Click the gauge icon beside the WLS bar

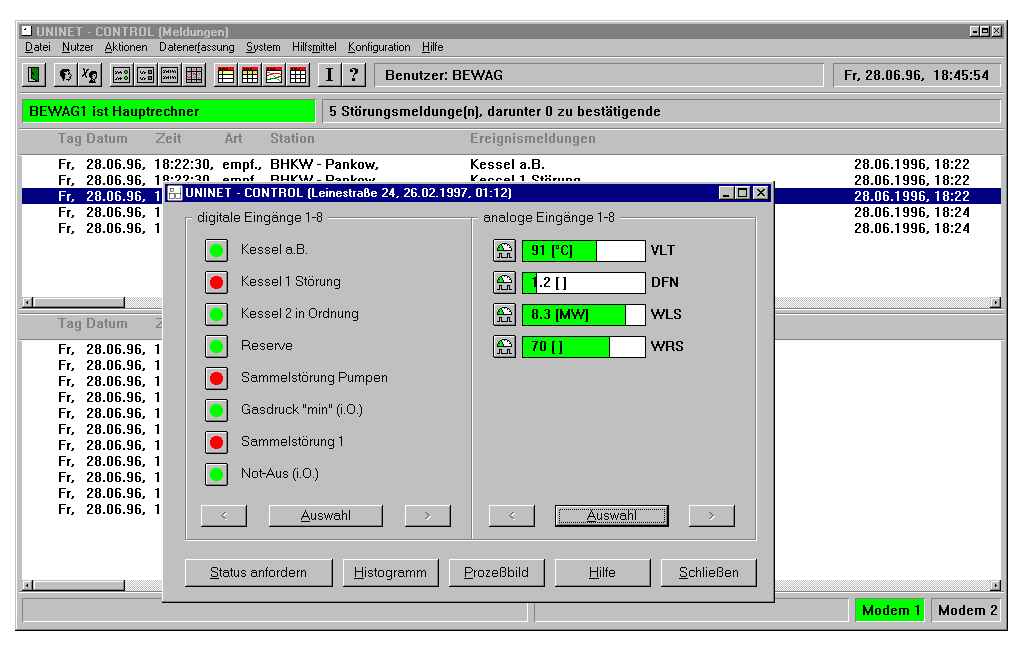(x=504, y=314)
